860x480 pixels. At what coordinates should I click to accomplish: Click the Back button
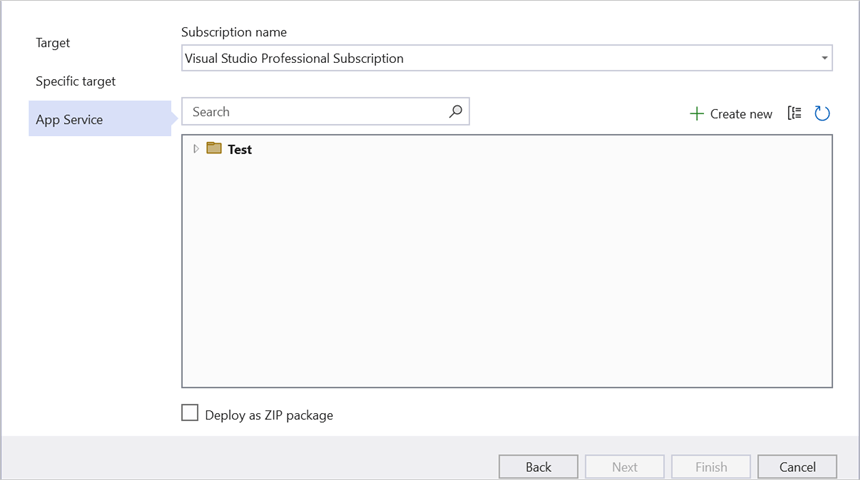click(x=538, y=467)
